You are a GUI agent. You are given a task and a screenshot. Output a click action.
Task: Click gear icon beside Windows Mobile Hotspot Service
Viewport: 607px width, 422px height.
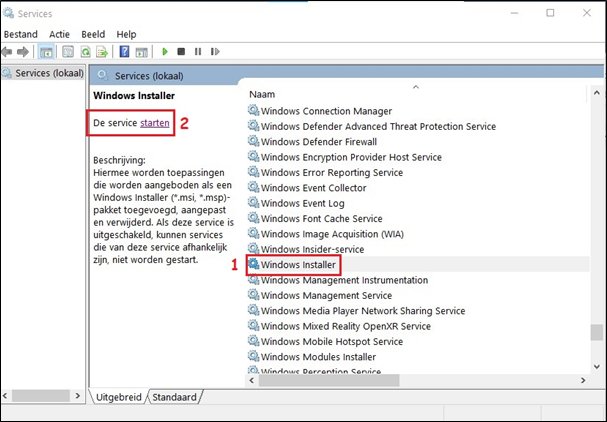click(x=254, y=341)
